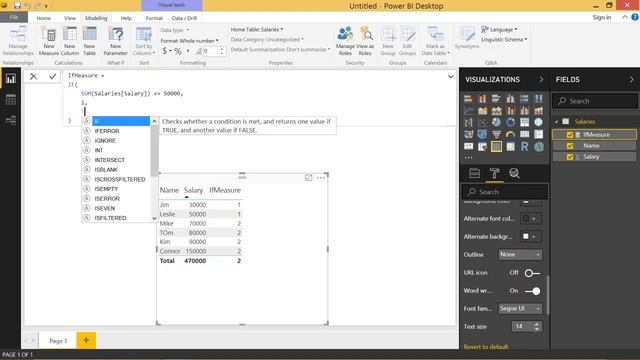Commit the formula with the checkmark icon
The height and width of the screenshot is (360, 640).
pos(53,76)
